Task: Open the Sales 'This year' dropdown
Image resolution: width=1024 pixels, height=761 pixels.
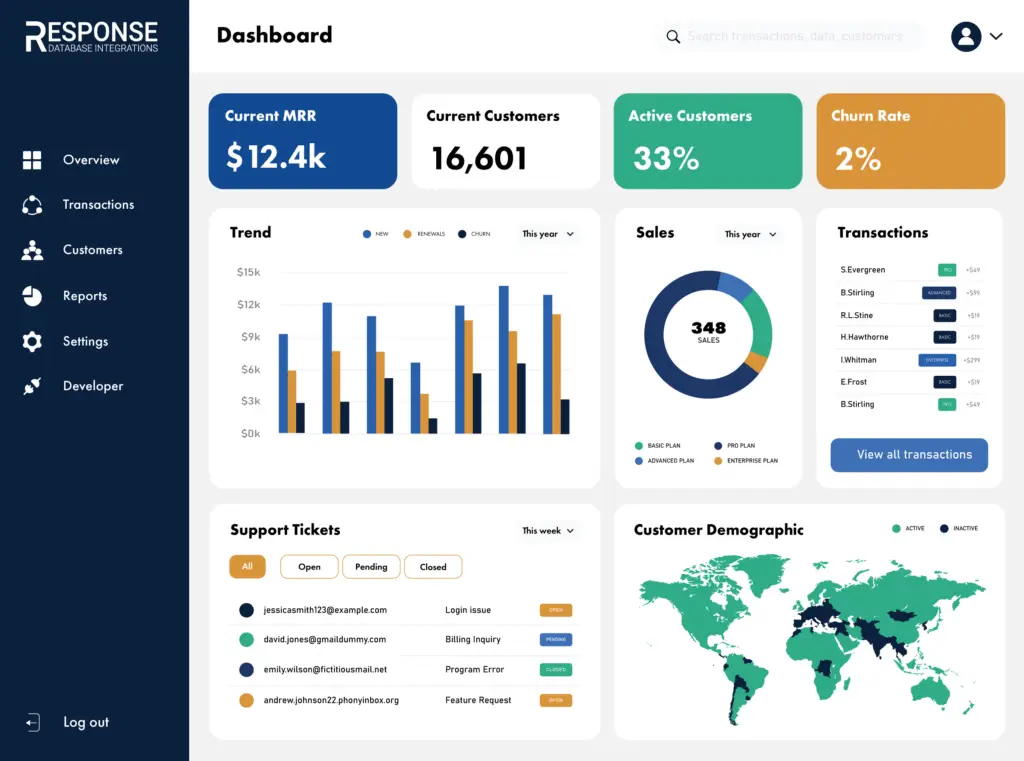Action: pyautogui.click(x=750, y=234)
